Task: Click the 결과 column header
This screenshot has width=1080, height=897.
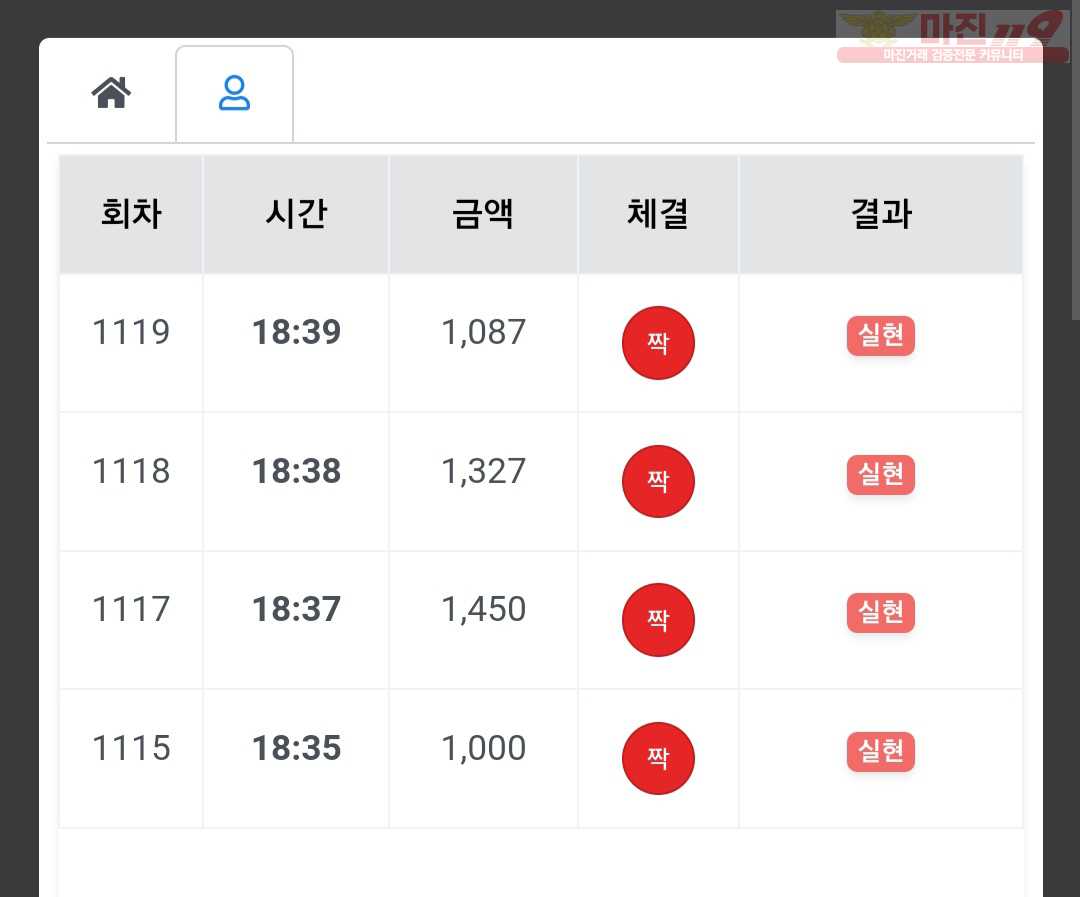Action: [x=881, y=214]
